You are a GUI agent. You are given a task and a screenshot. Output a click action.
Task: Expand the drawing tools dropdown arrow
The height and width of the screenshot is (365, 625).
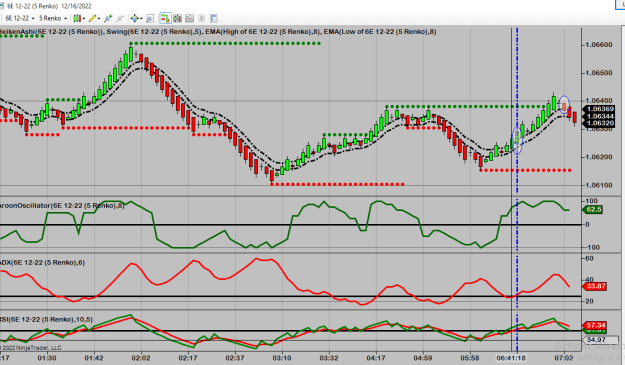tap(99, 18)
